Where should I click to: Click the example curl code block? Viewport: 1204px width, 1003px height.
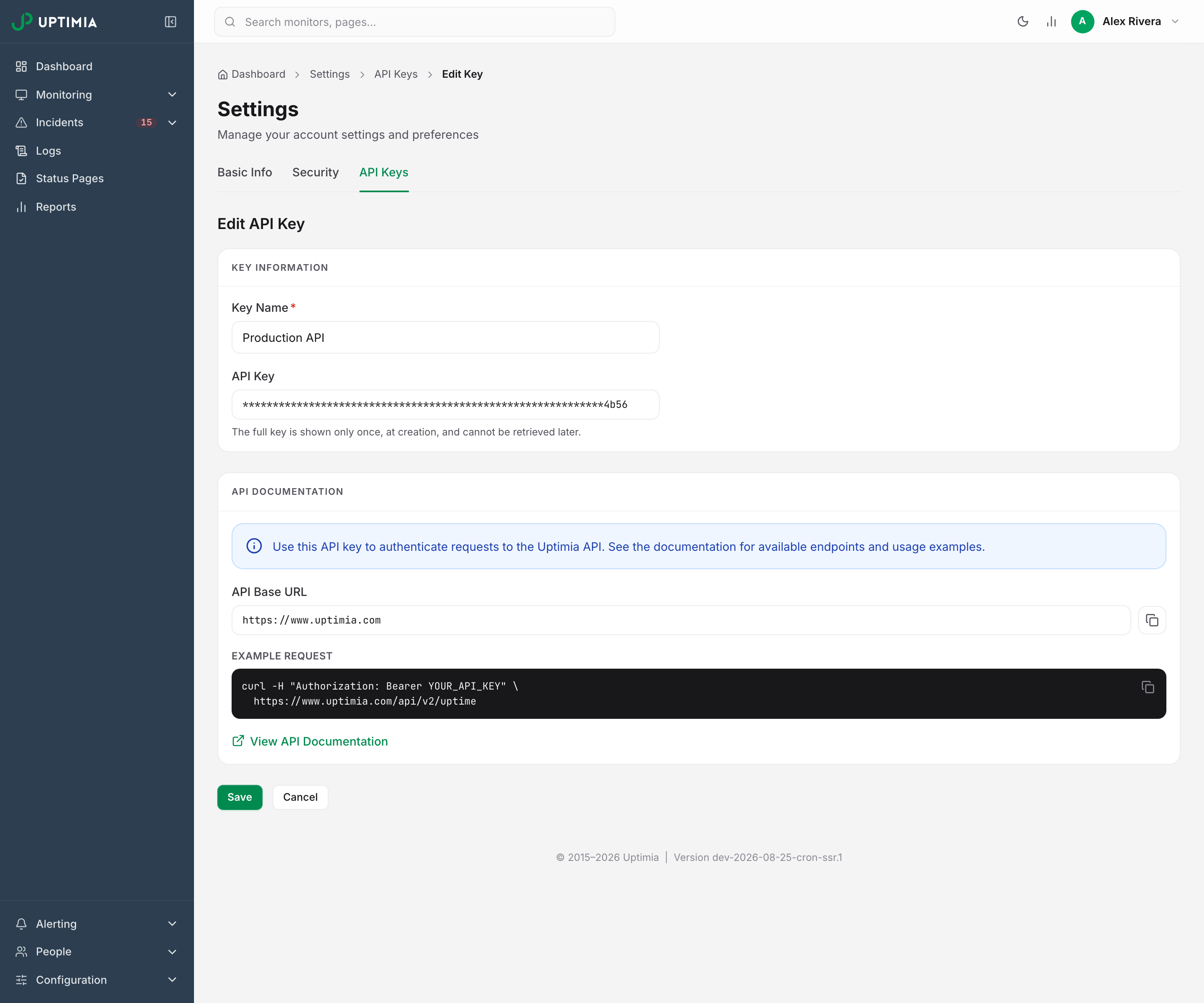(x=699, y=693)
